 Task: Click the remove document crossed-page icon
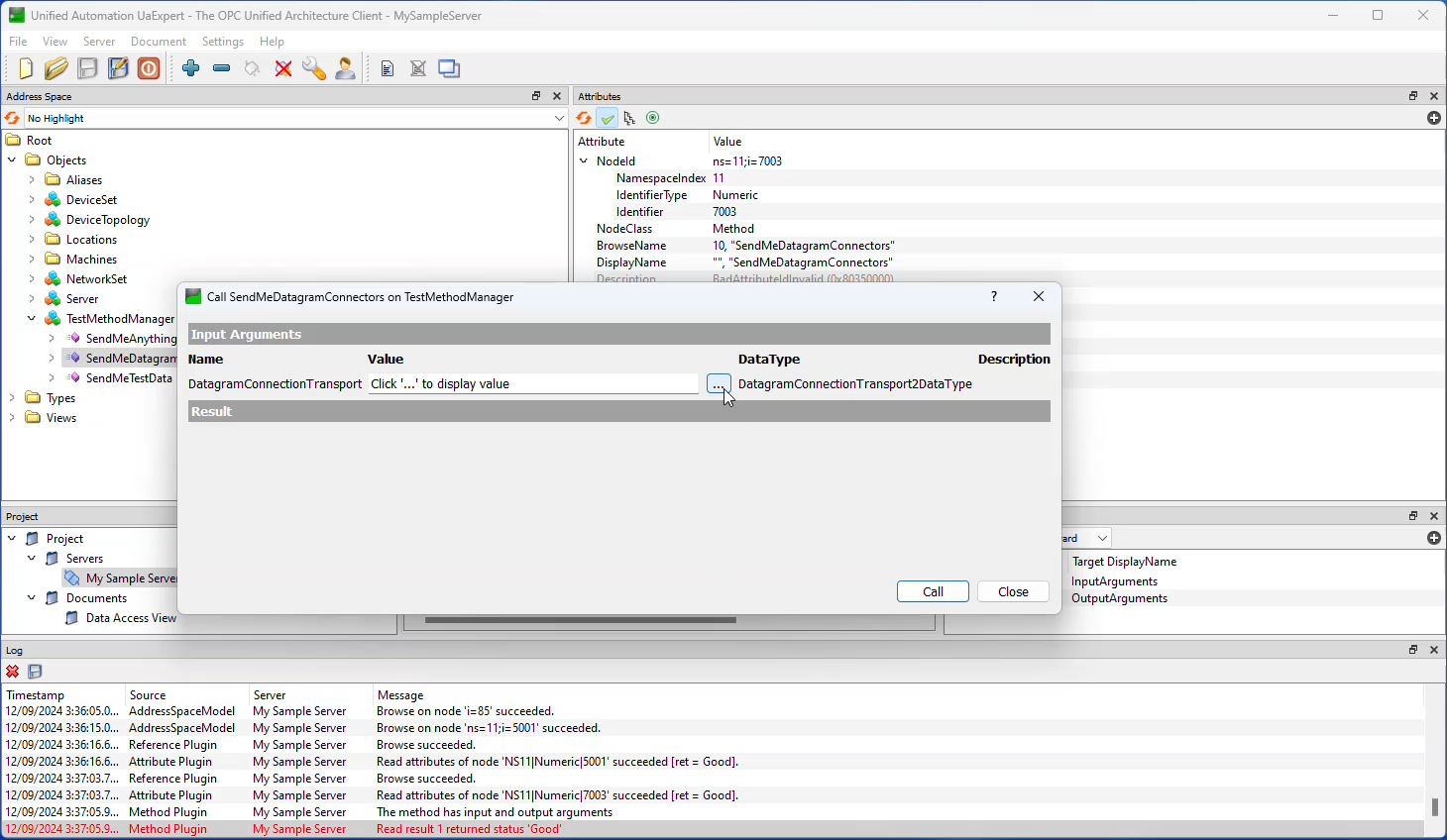click(418, 68)
